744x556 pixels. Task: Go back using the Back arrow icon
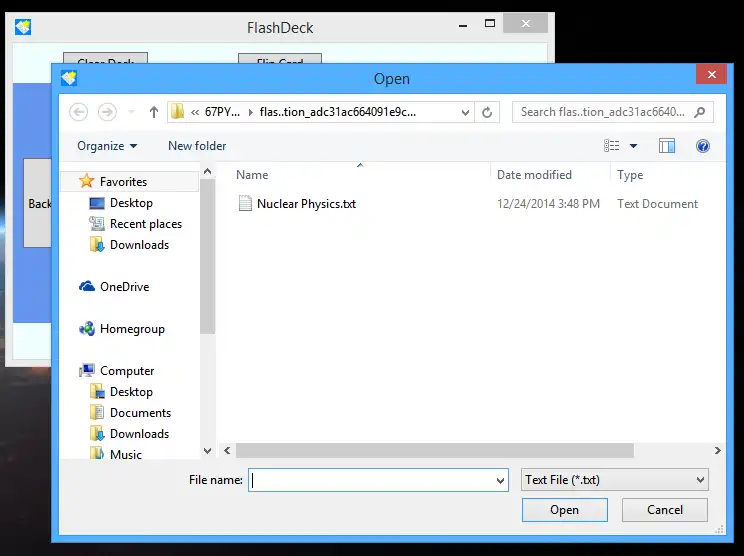[78, 112]
